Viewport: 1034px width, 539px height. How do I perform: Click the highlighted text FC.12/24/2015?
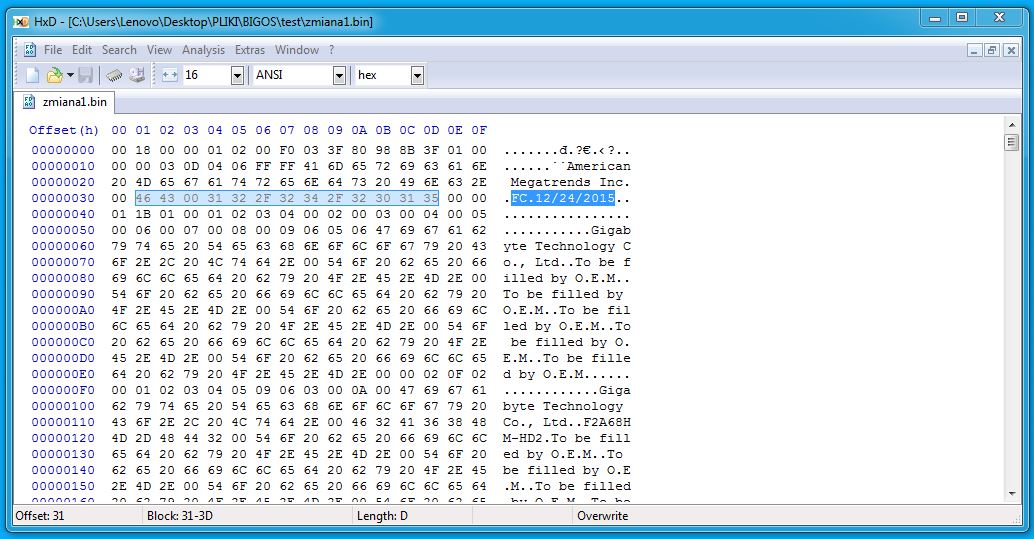(563, 198)
